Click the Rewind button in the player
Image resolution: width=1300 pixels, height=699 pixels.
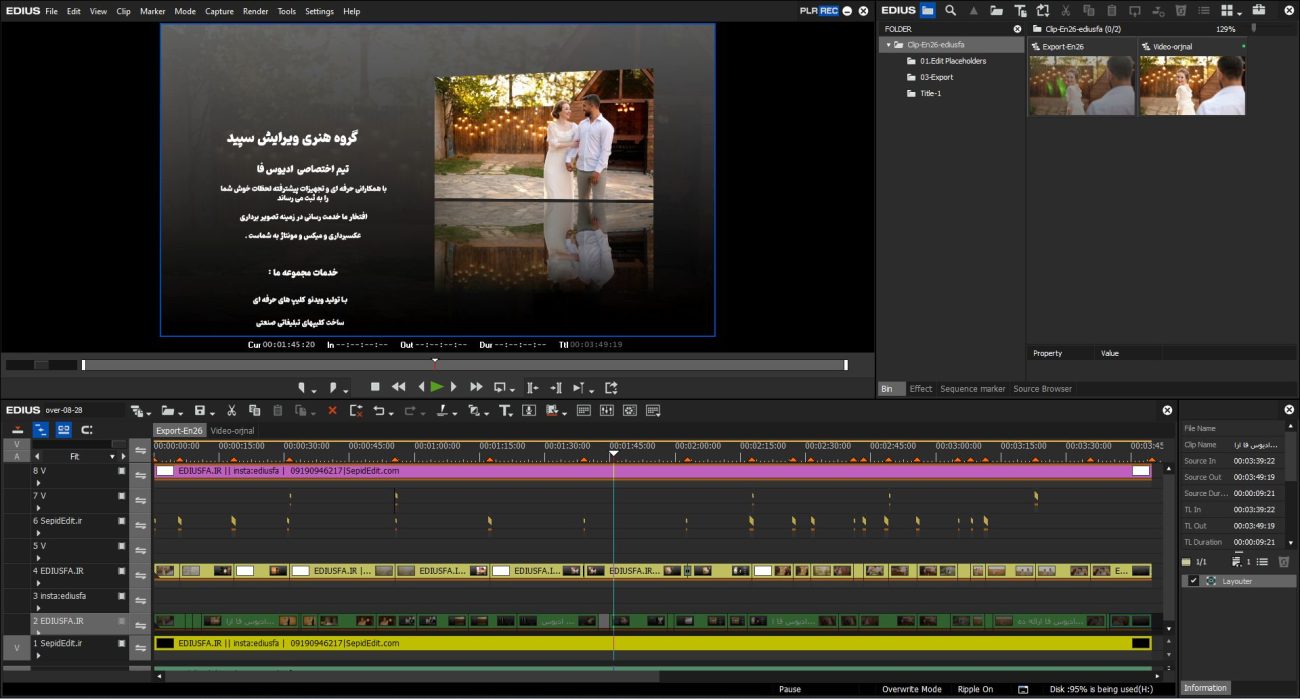pos(398,387)
